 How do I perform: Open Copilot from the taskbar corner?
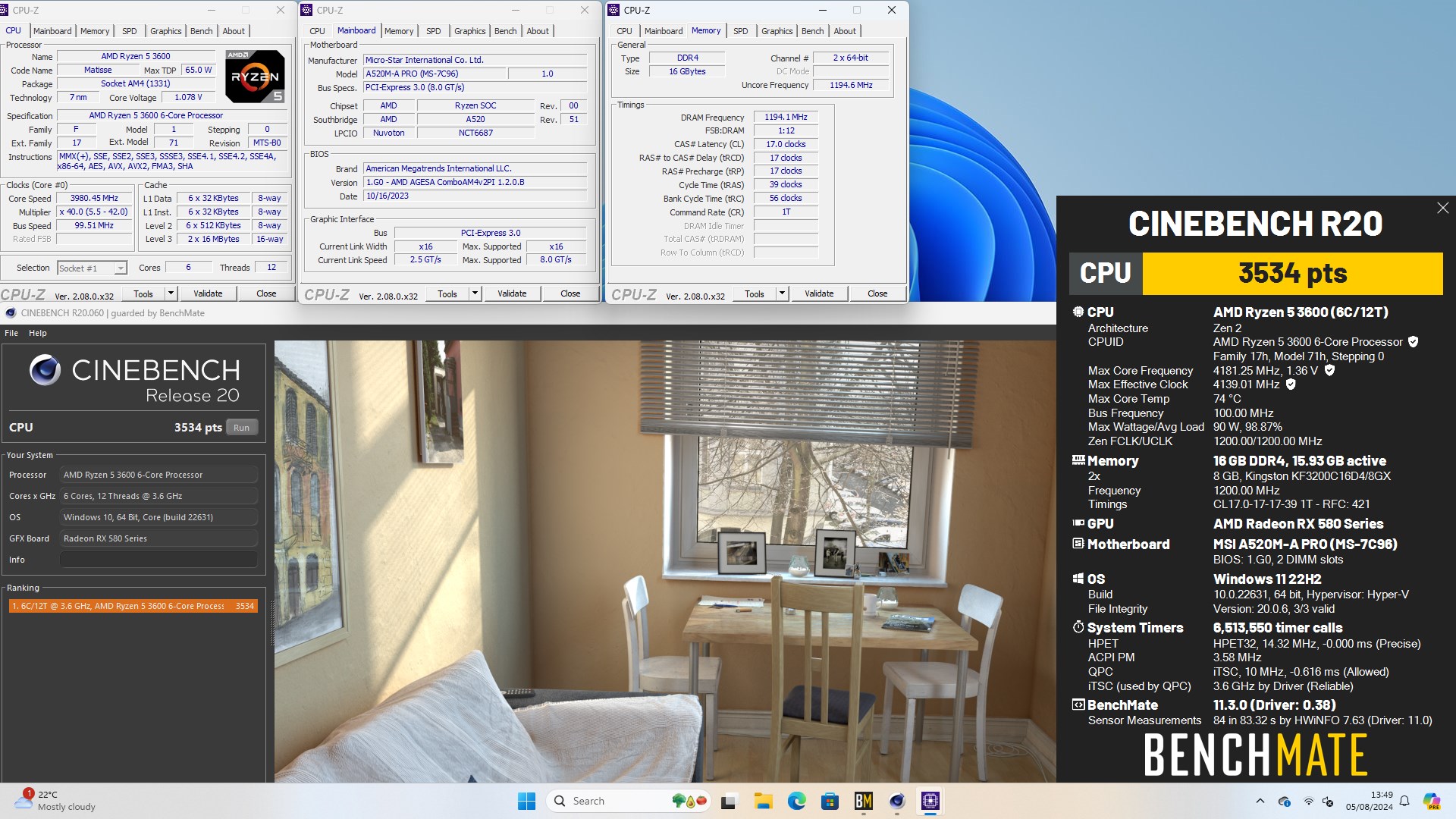pyautogui.click(x=1432, y=801)
